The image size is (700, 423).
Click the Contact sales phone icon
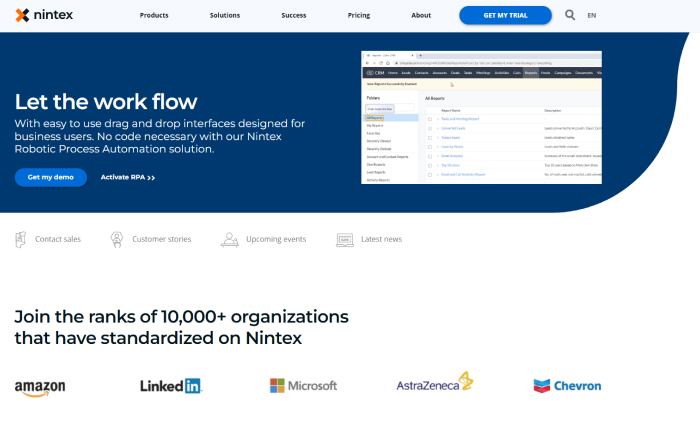point(21,240)
